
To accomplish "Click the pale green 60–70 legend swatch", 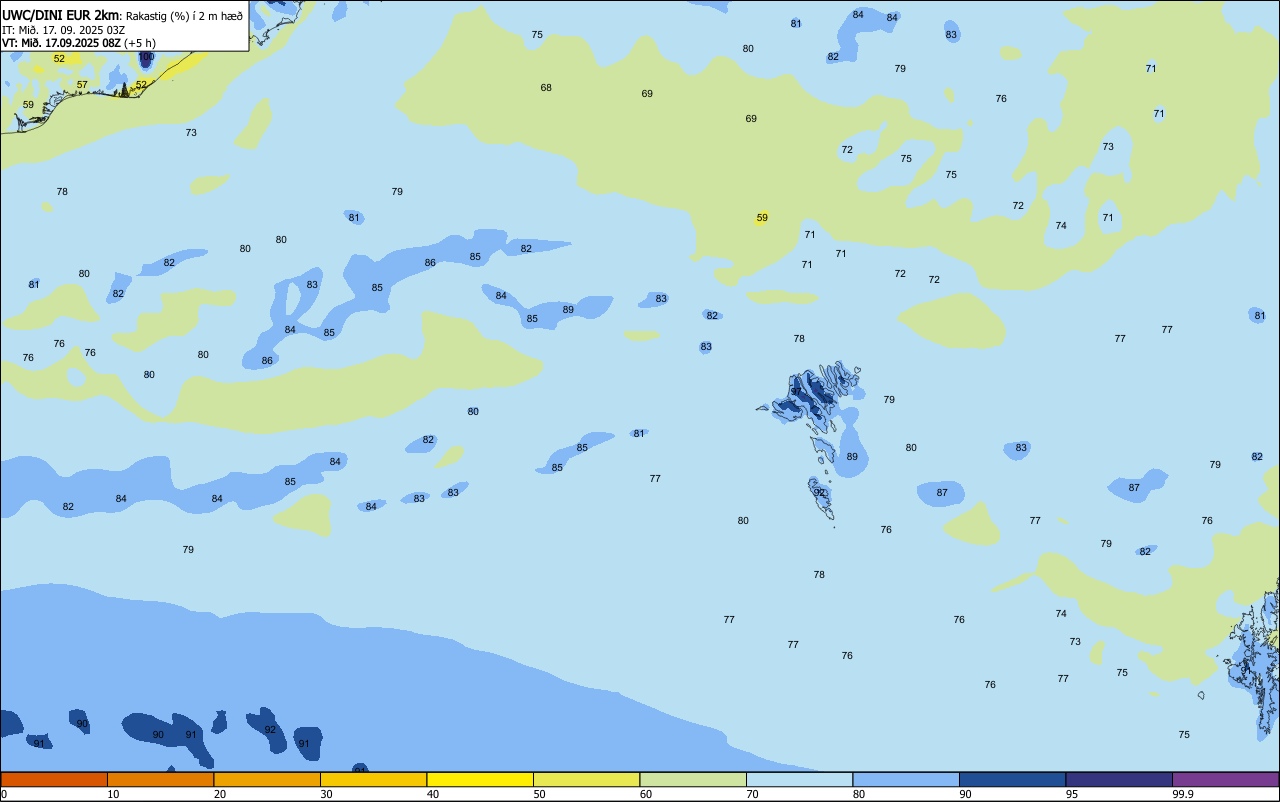I will [x=693, y=779].
